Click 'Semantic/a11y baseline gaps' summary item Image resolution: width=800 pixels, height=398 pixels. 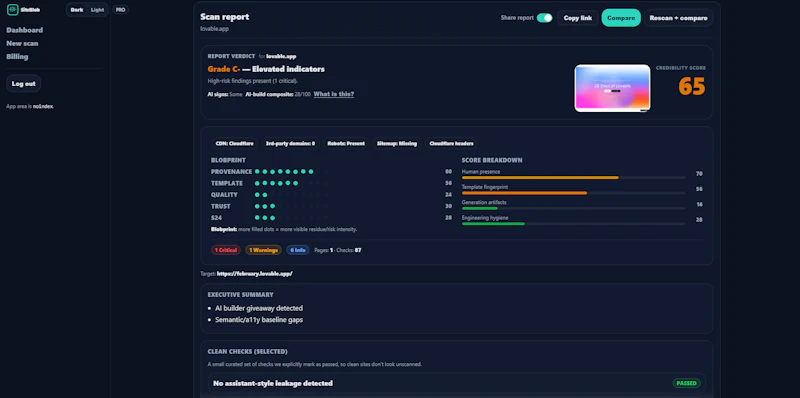click(259, 320)
